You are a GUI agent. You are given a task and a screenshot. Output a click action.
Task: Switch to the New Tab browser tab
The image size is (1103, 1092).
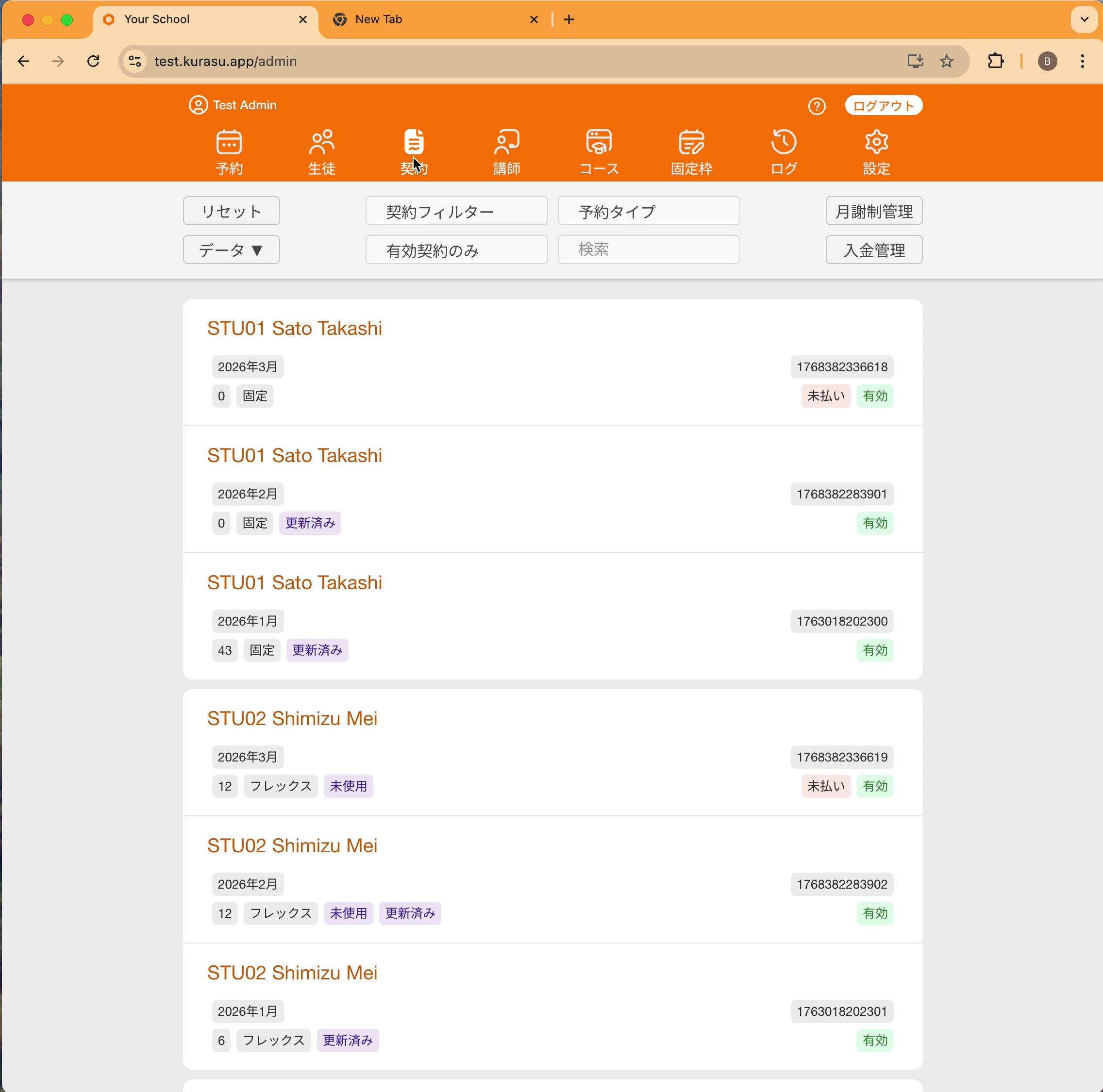(379, 19)
